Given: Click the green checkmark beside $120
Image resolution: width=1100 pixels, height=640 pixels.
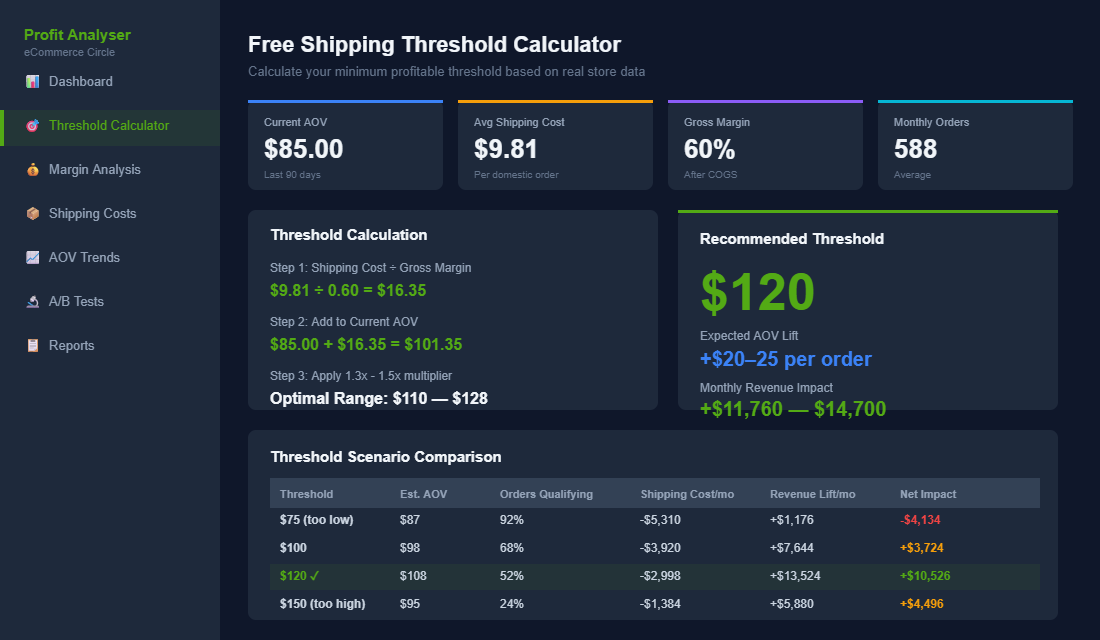Looking at the screenshot, I should (314, 576).
